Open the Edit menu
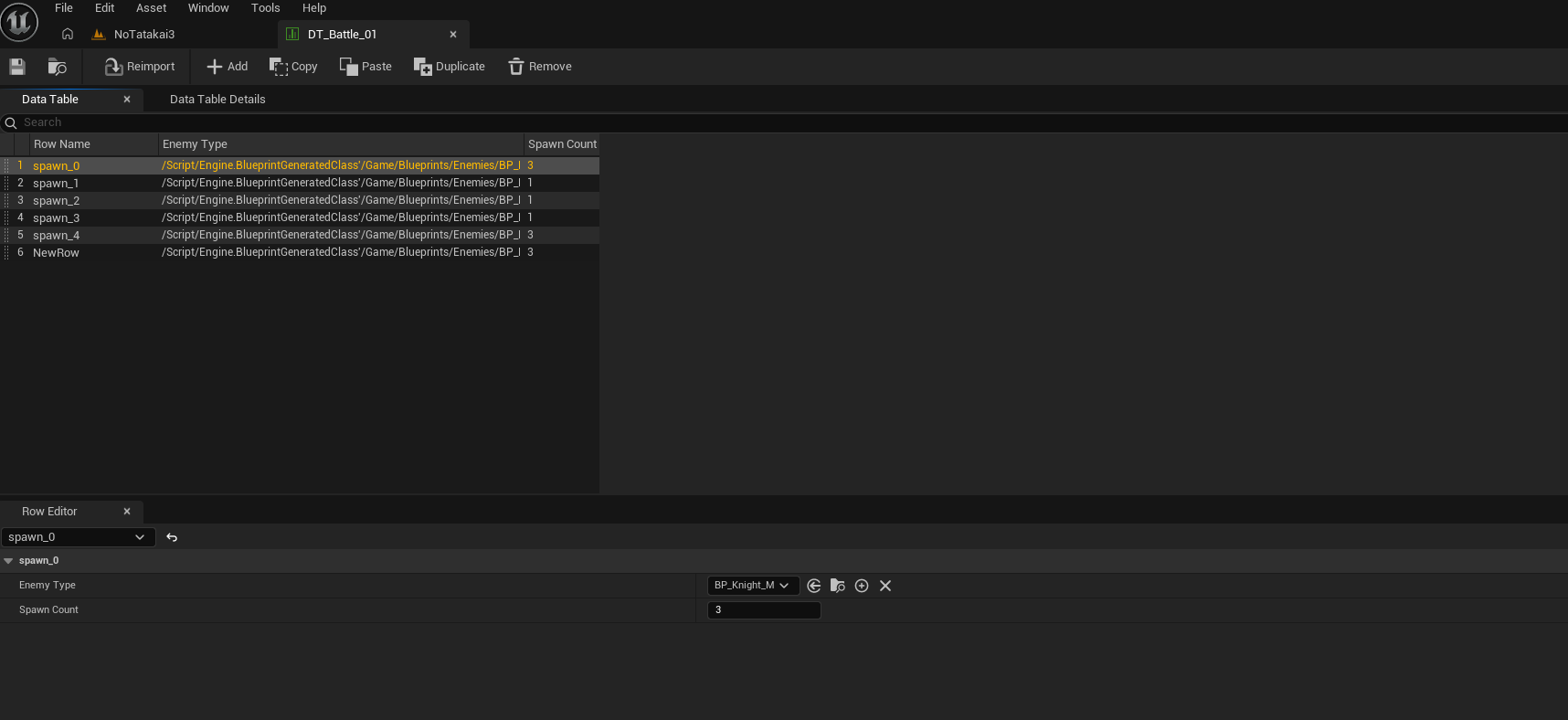The image size is (1568, 720). click(x=105, y=8)
